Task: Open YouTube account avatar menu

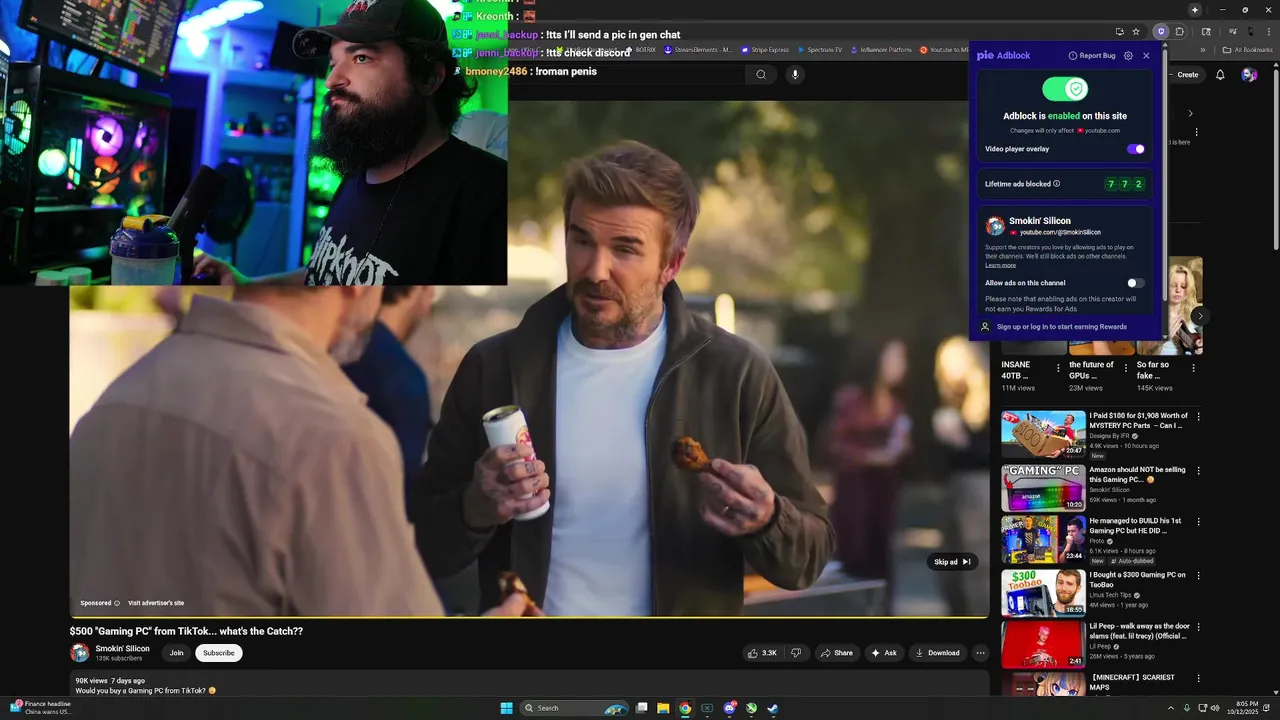Action: point(1248,75)
